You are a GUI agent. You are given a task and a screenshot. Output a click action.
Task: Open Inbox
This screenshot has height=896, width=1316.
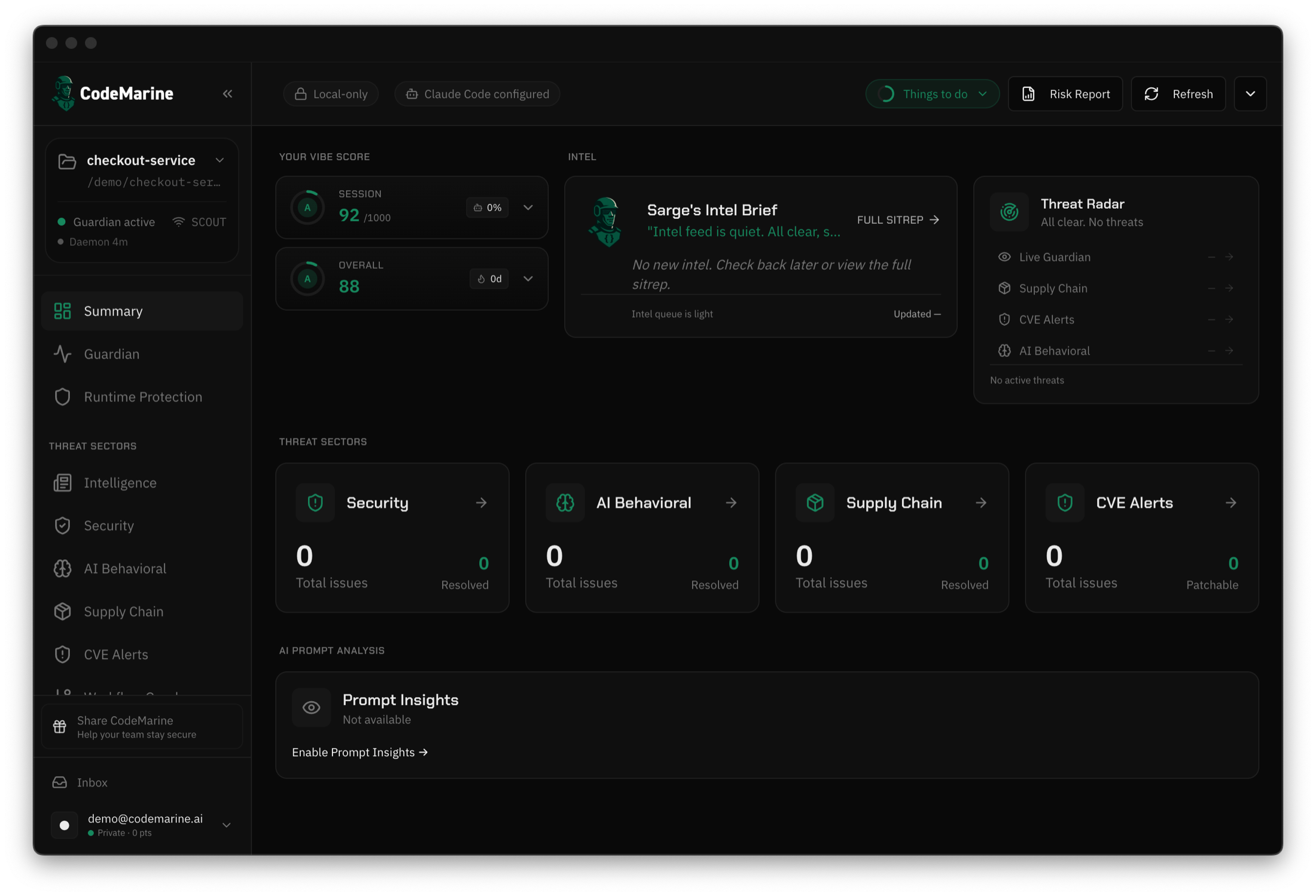pyautogui.click(x=142, y=782)
